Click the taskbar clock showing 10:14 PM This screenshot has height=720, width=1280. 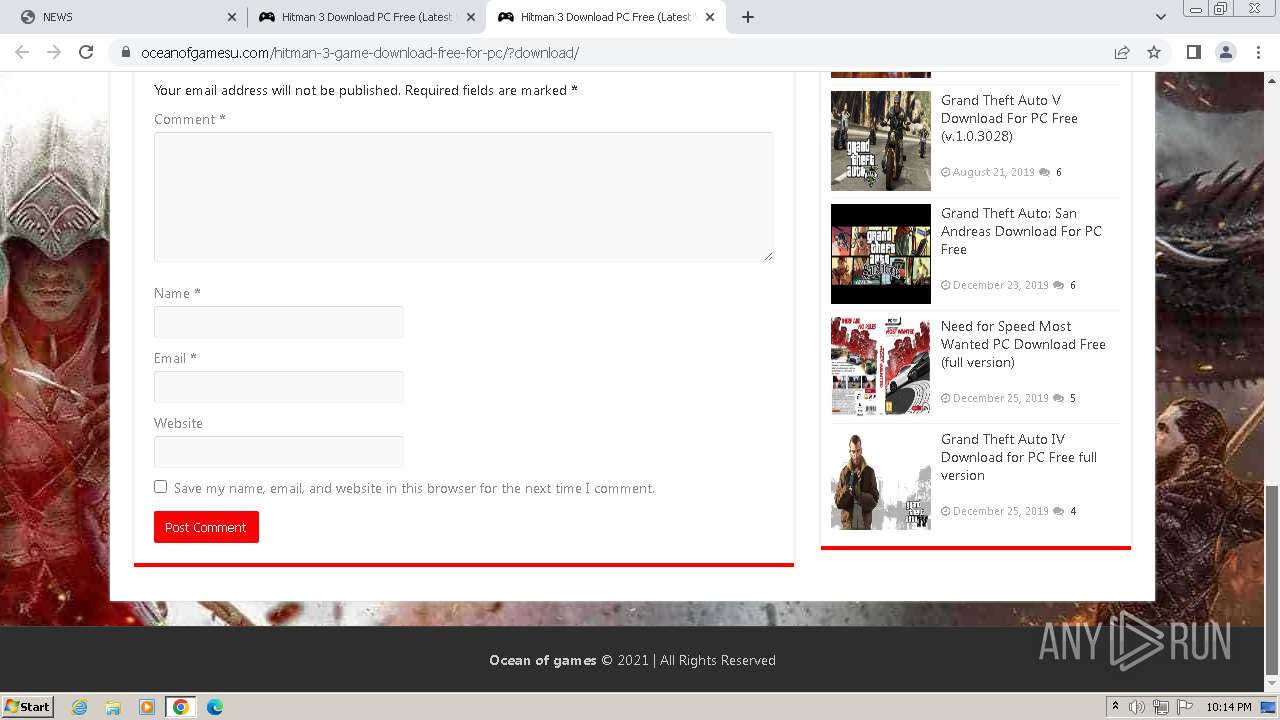click(1229, 707)
